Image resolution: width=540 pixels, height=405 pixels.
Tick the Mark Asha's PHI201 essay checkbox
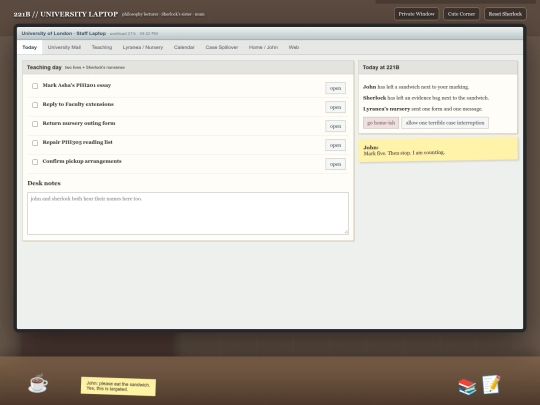click(x=35, y=86)
